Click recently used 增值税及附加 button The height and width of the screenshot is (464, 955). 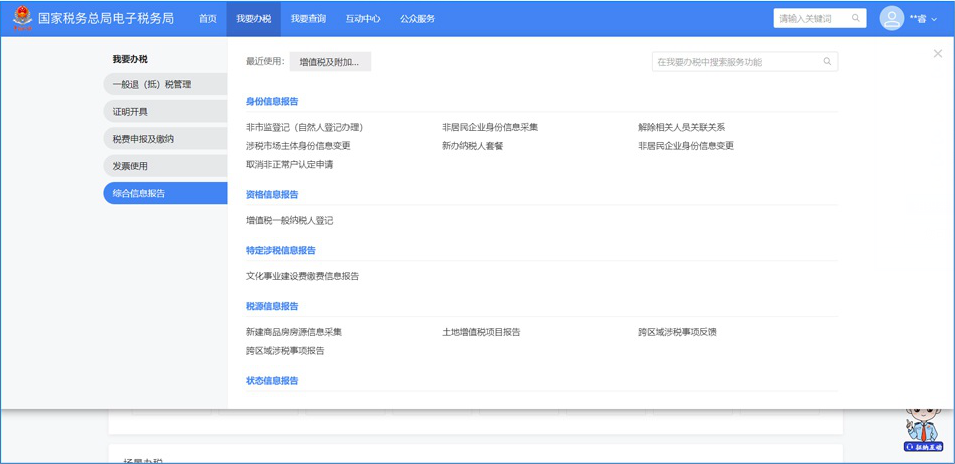pos(330,62)
